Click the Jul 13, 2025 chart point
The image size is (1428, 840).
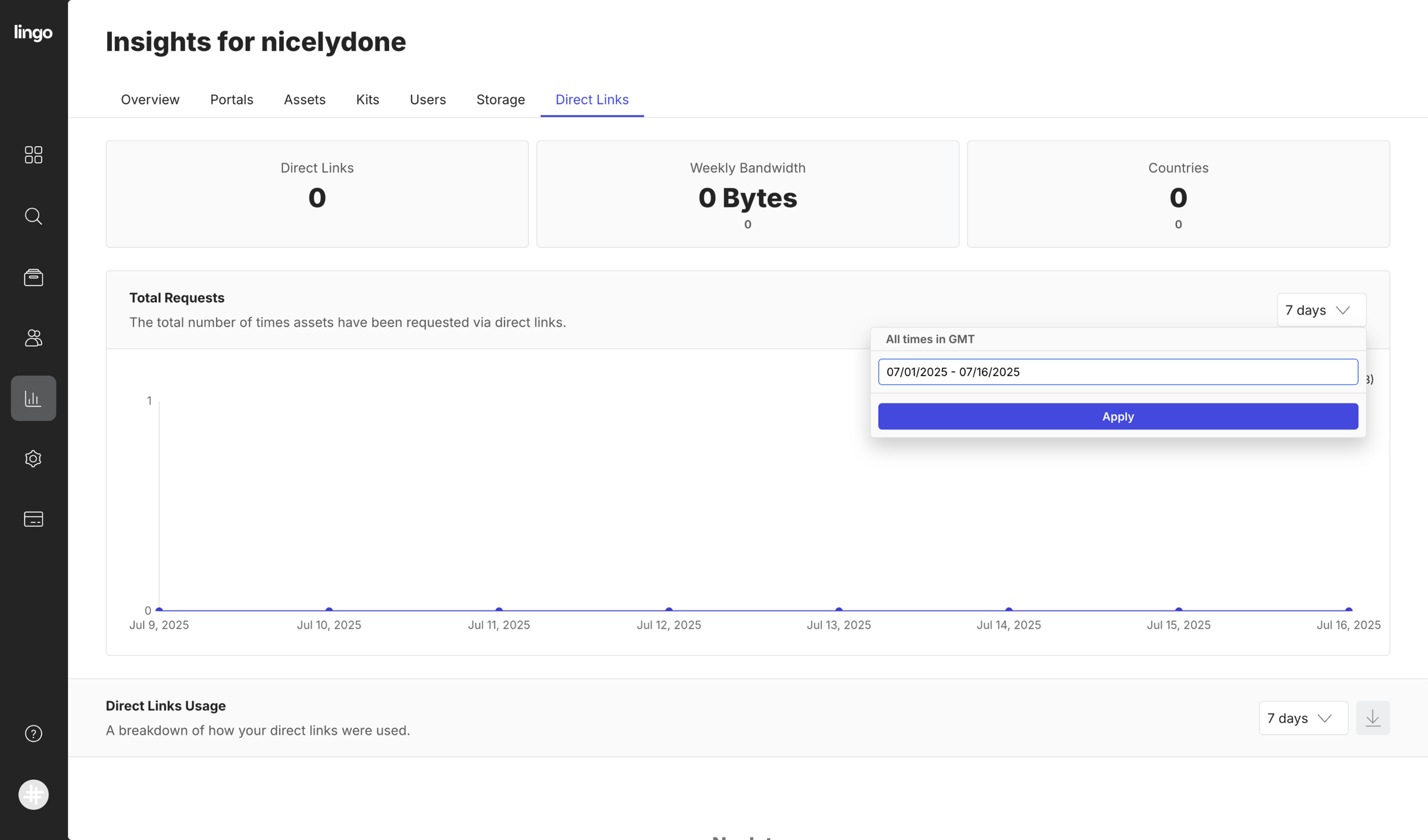pyautogui.click(x=839, y=610)
